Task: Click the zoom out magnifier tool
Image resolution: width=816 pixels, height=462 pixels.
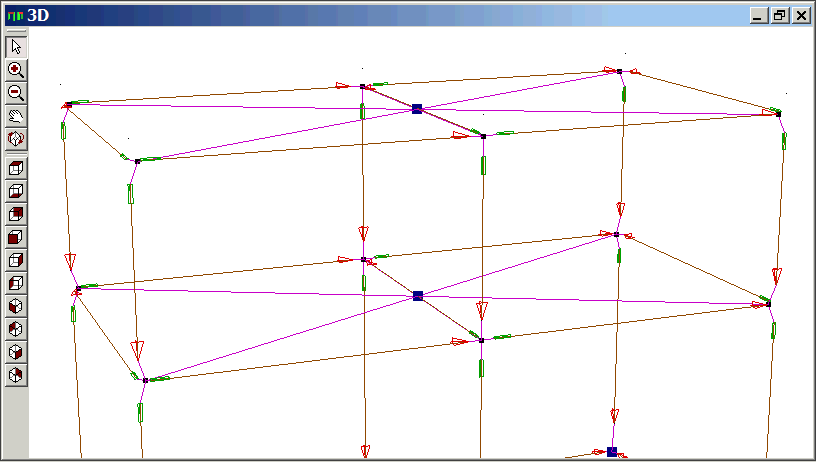Action: click(16, 93)
